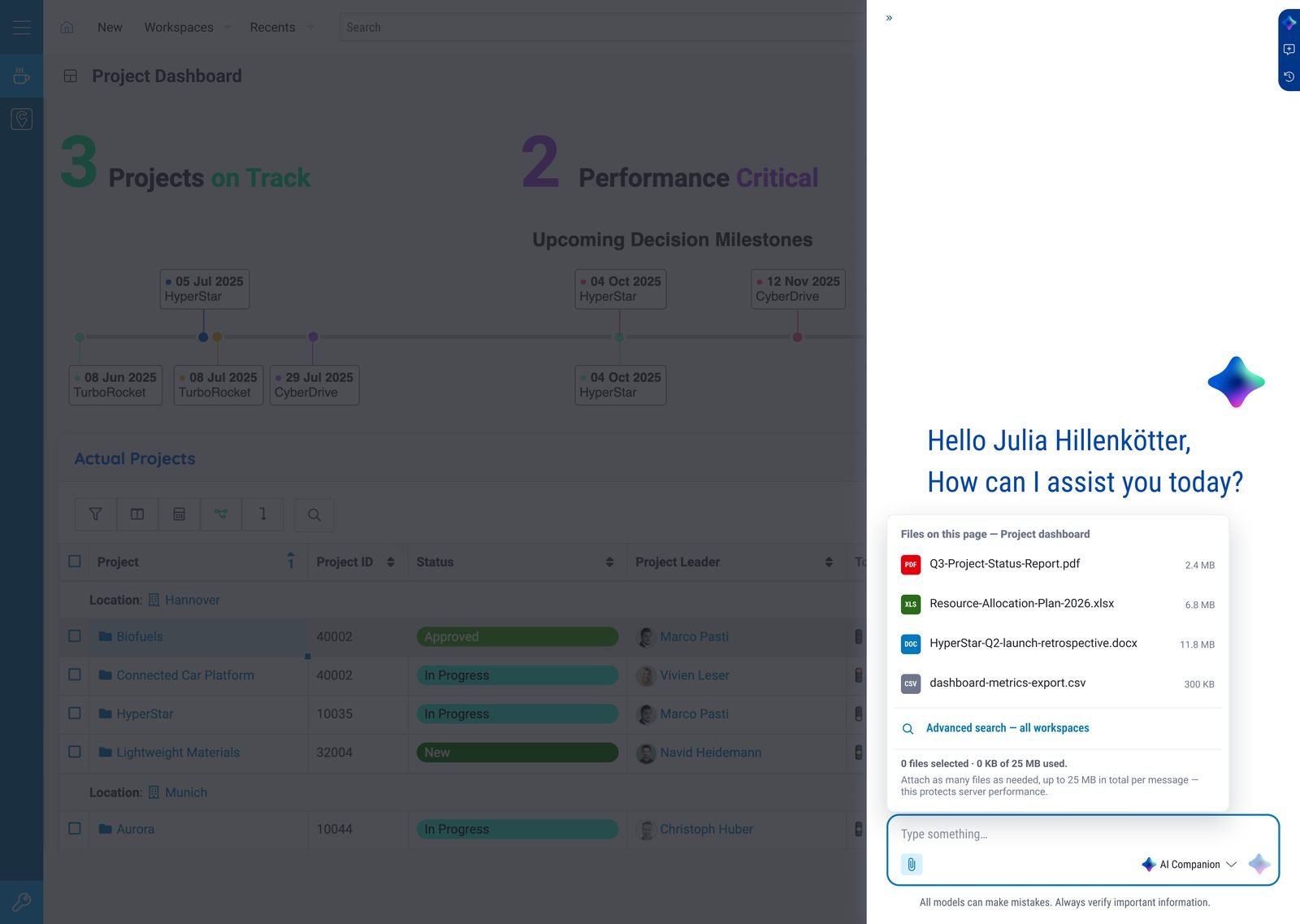Image resolution: width=1300 pixels, height=924 pixels.
Task: Click the columns layout toolbar icon
Action: click(x=137, y=514)
